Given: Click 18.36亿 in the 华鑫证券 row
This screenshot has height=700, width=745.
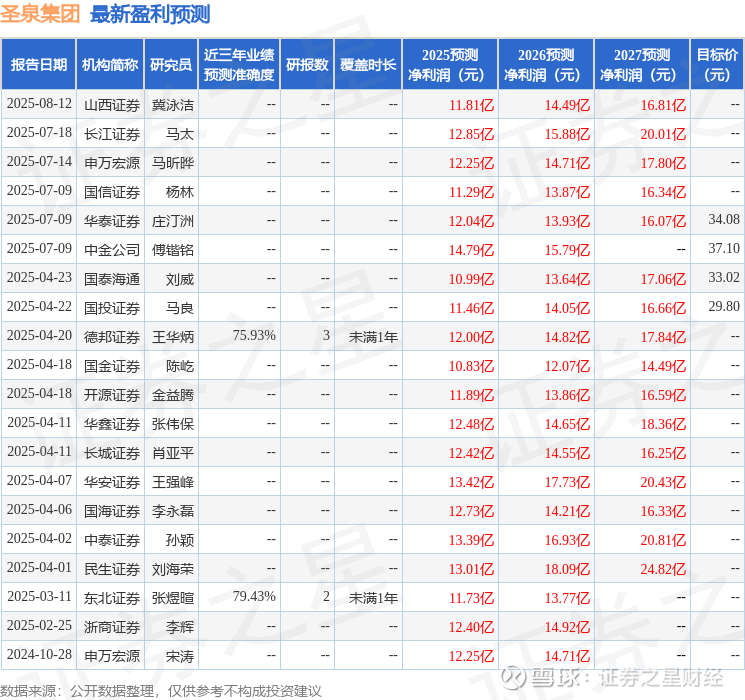Looking at the screenshot, I should 663,424.
